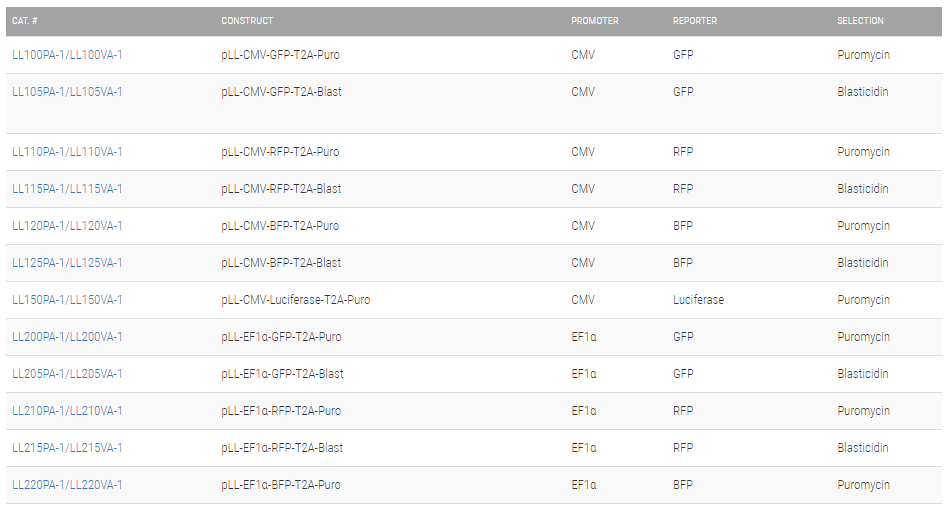The height and width of the screenshot is (507, 946).
Task: Click the LL215PA-1 catalog link
Action: click(x=38, y=448)
